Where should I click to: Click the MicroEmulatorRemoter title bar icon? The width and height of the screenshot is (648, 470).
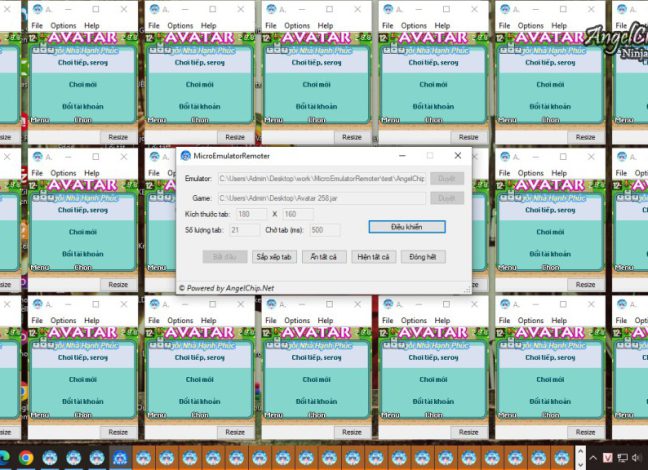[185, 156]
